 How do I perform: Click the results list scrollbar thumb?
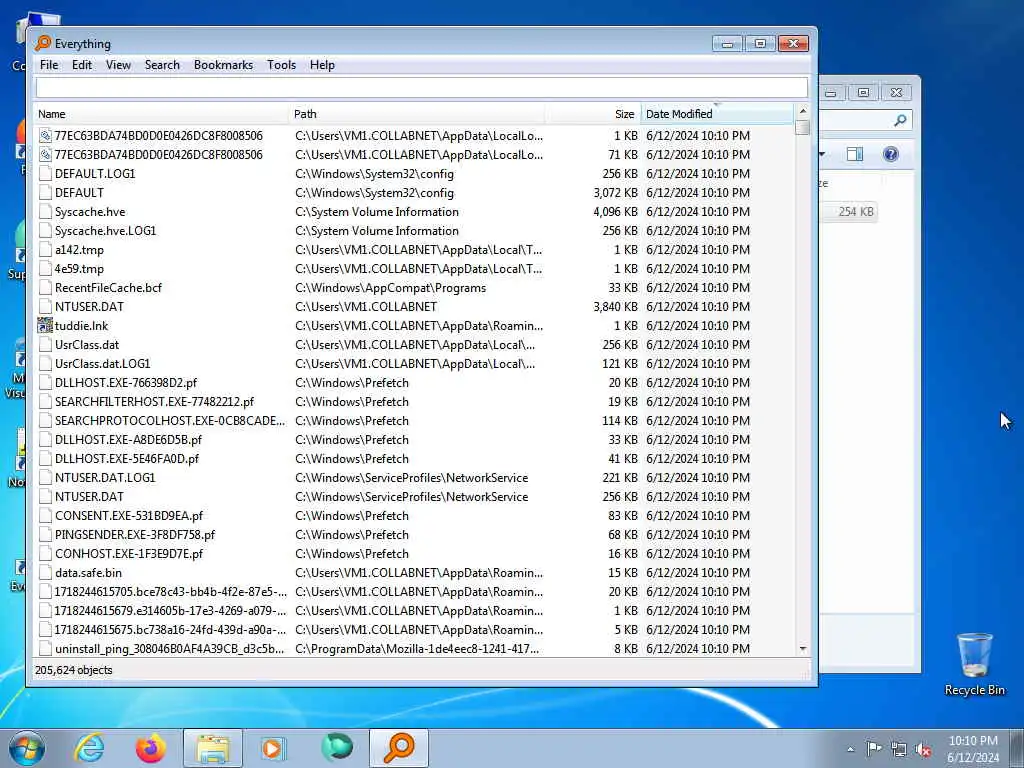pyautogui.click(x=803, y=127)
